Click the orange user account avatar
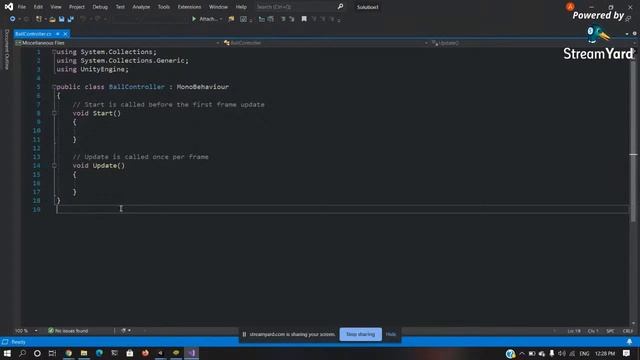Screen dimensions: 640x360 pos(570,7)
